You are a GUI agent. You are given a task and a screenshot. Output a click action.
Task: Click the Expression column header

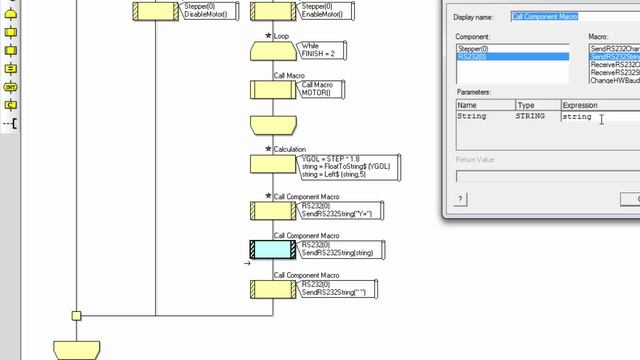600,105
